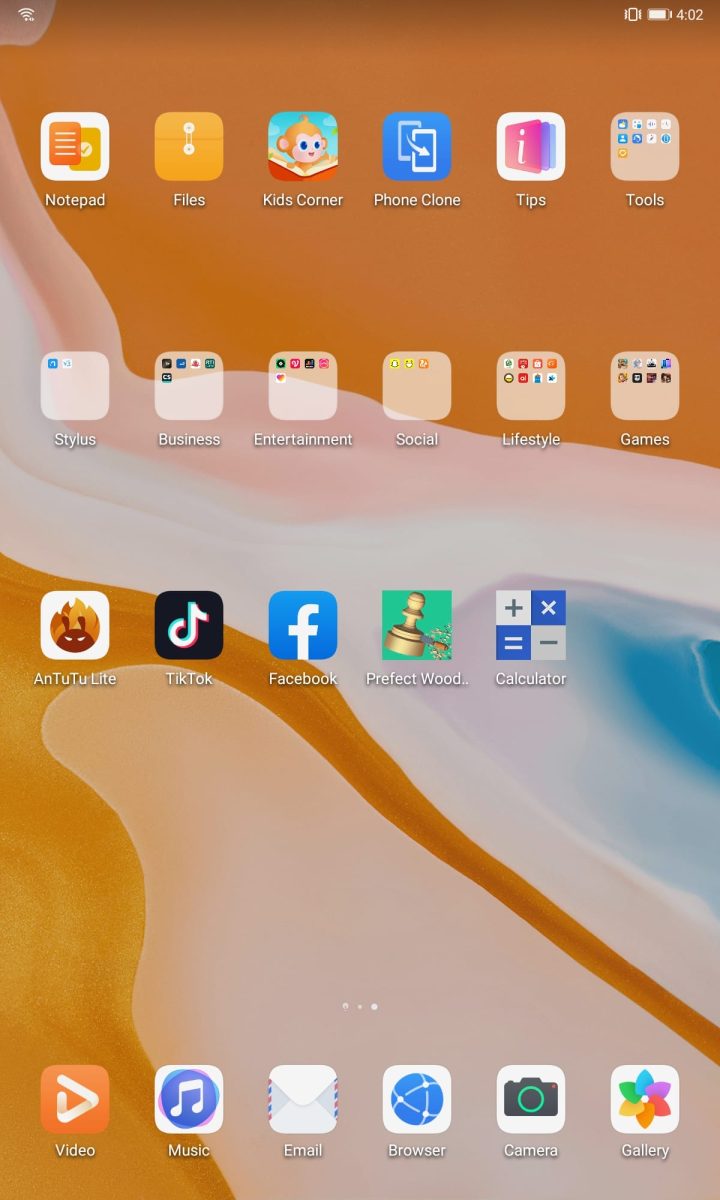This screenshot has height=1200, width=720.
Task: Expand the Business folder
Action: (189, 386)
